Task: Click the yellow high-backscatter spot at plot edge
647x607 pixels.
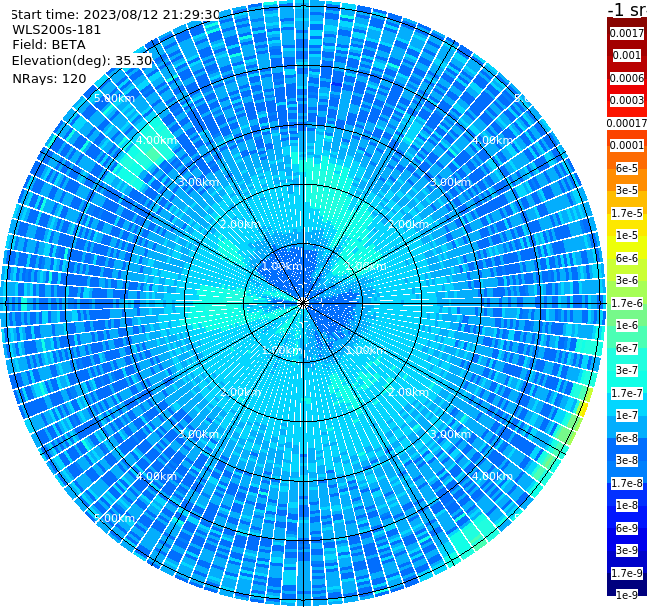Action: click(x=583, y=410)
